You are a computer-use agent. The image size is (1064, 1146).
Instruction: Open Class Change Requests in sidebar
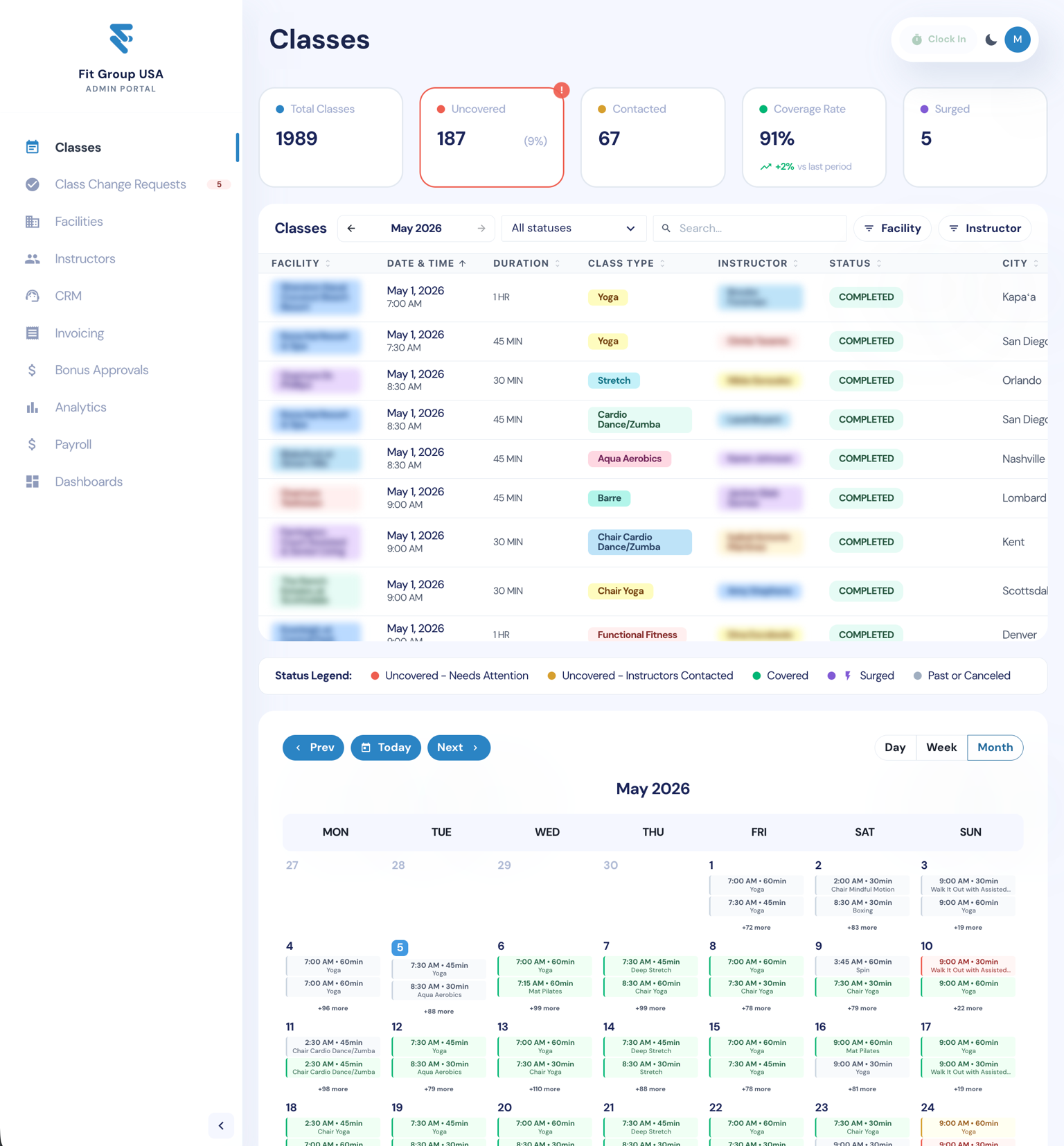pos(121,184)
